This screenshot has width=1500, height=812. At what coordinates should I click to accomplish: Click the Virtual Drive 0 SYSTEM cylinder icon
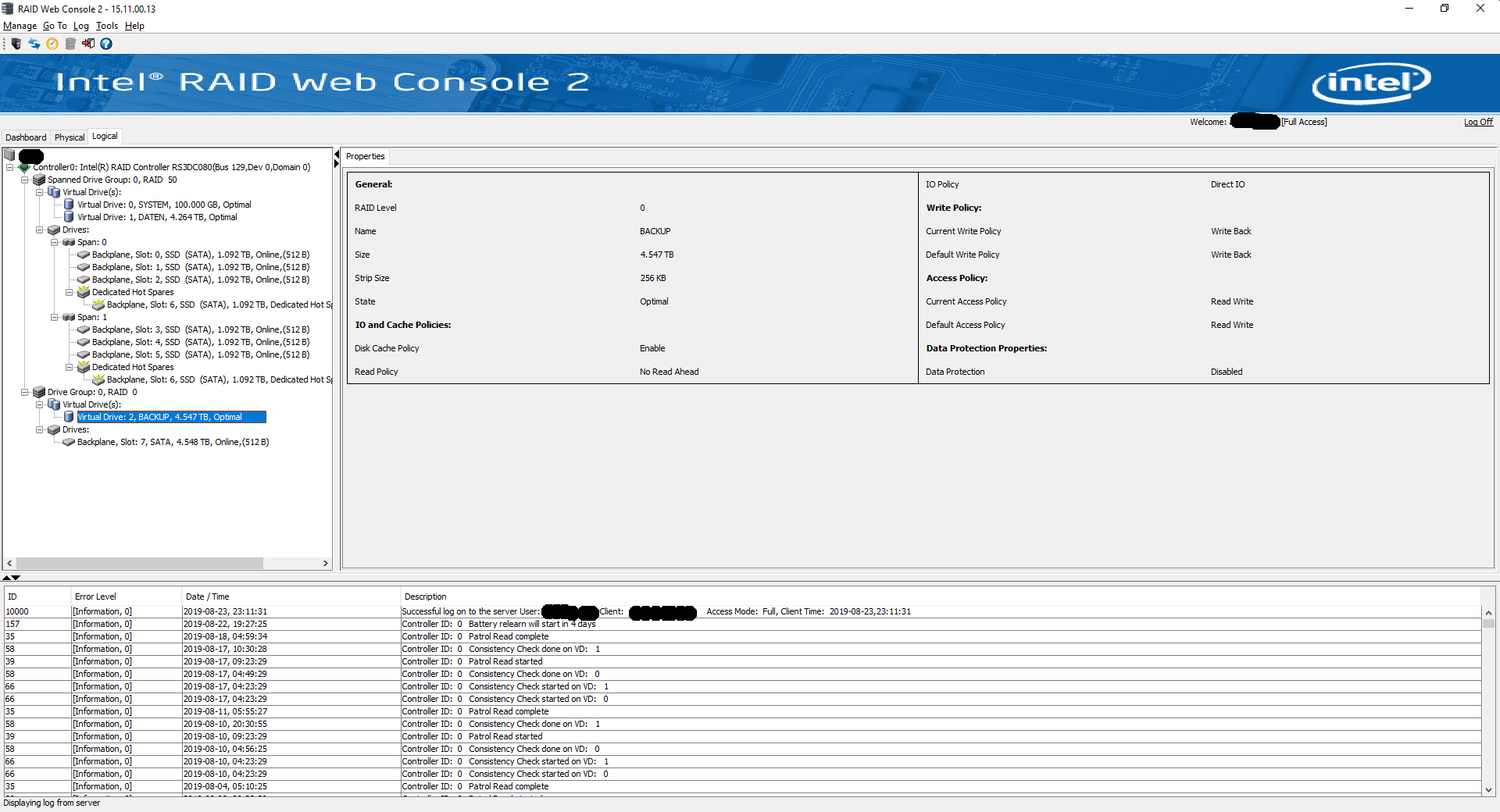click(x=69, y=205)
